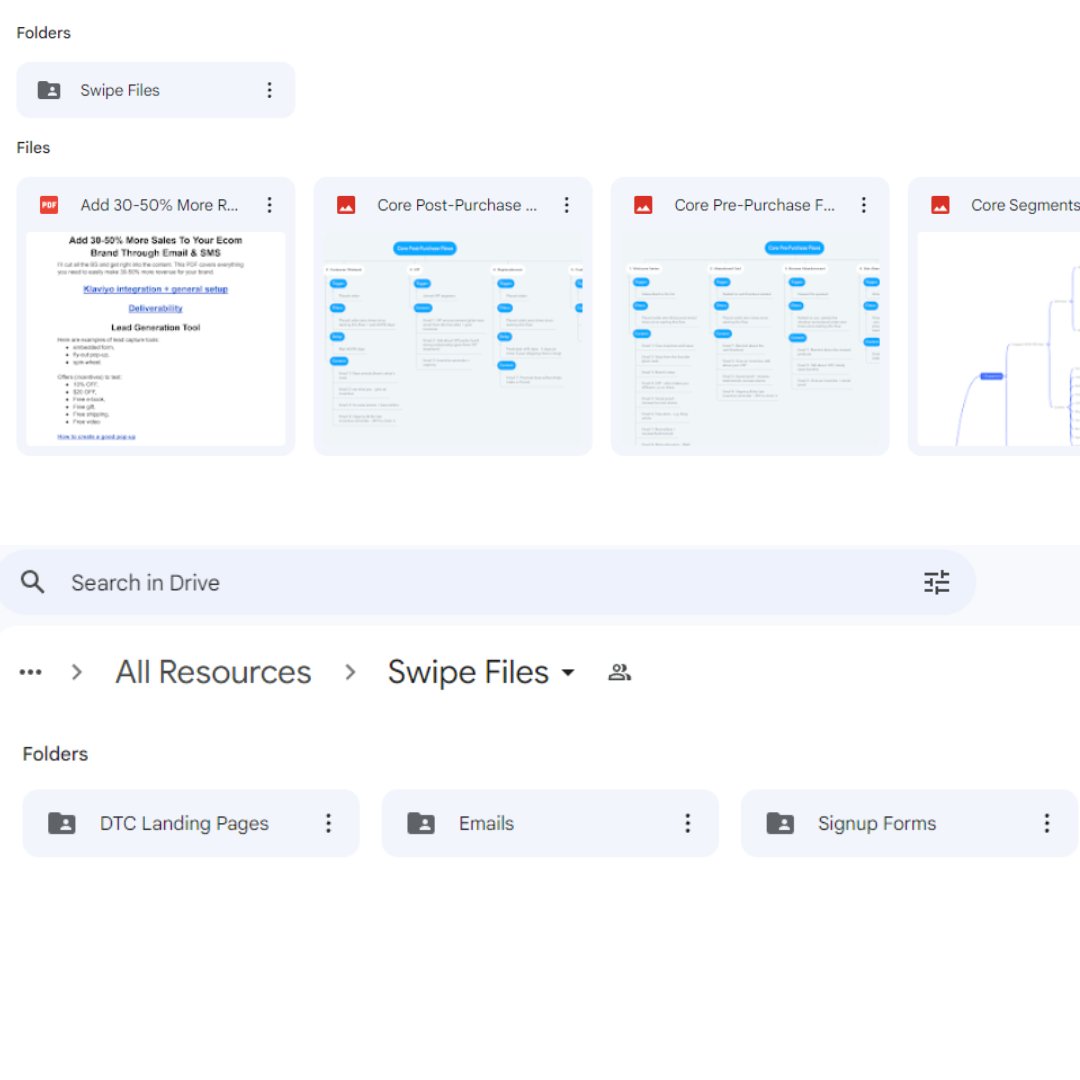The height and width of the screenshot is (1080, 1080).
Task: Open more actions for Swipe Files folder
Action: click(x=269, y=90)
